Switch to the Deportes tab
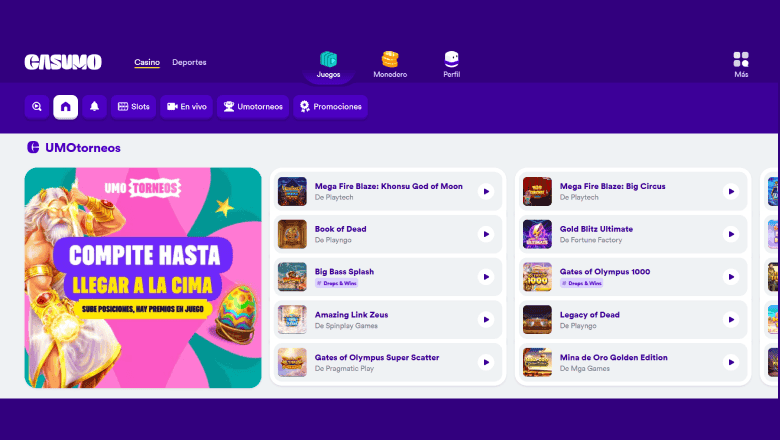This screenshot has height=440, width=780. [x=189, y=62]
